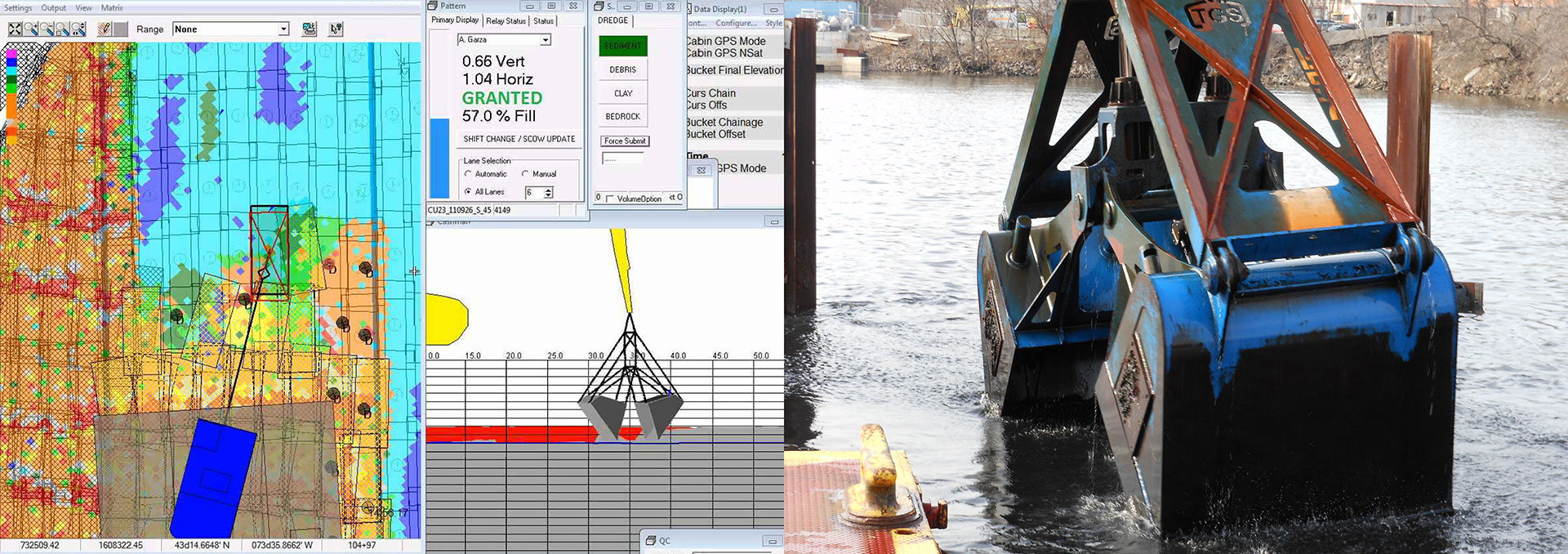Image resolution: width=1568 pixels, height=554 pixels.
Task: Click the gray color swatch in toolbar
Action: pos(120,29)
